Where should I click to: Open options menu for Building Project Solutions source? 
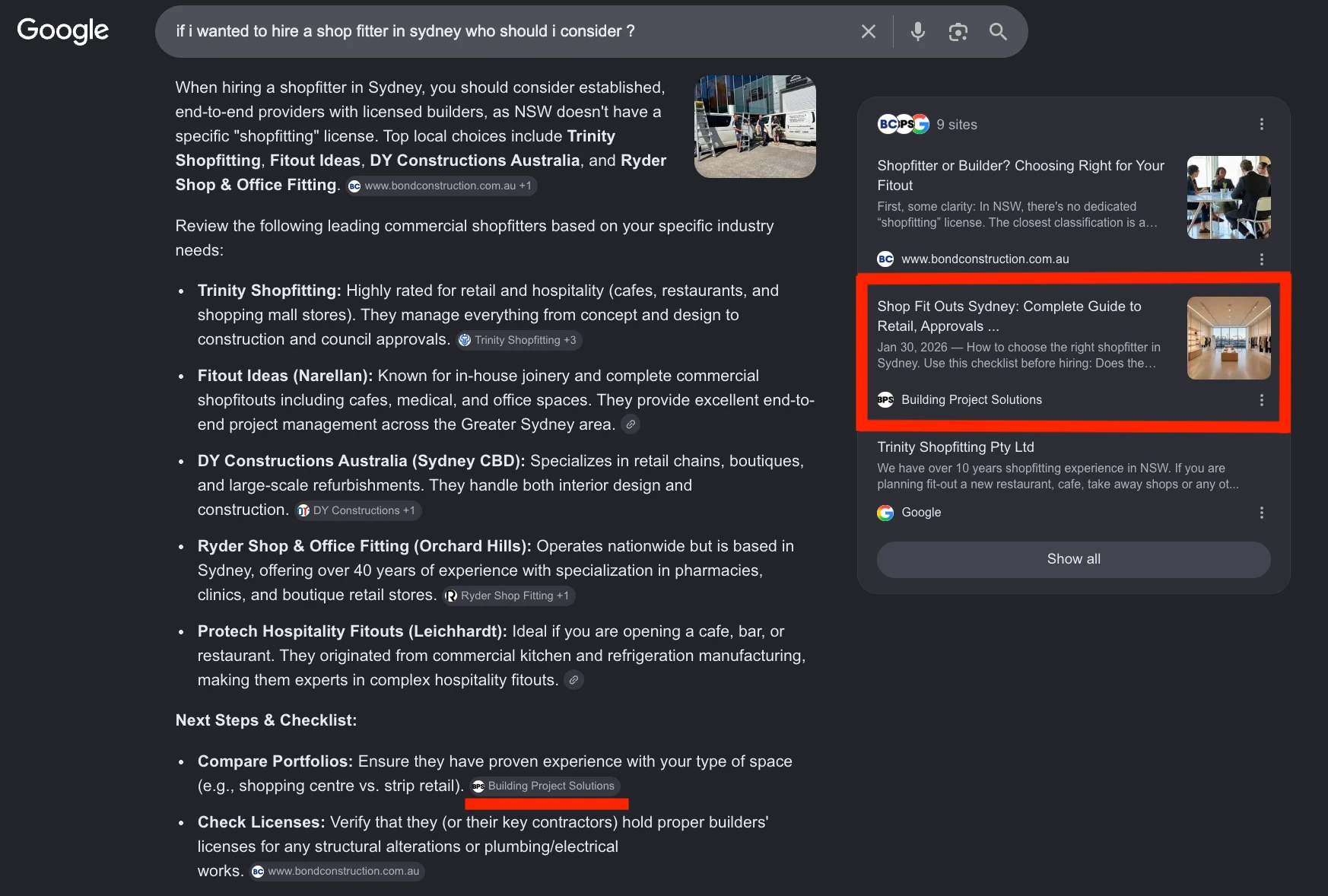tap(1261, 400)
